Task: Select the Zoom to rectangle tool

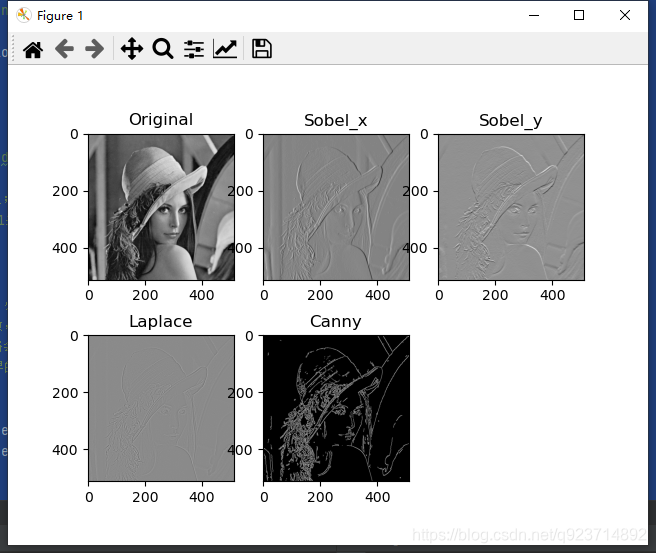Action: [163, 49]
